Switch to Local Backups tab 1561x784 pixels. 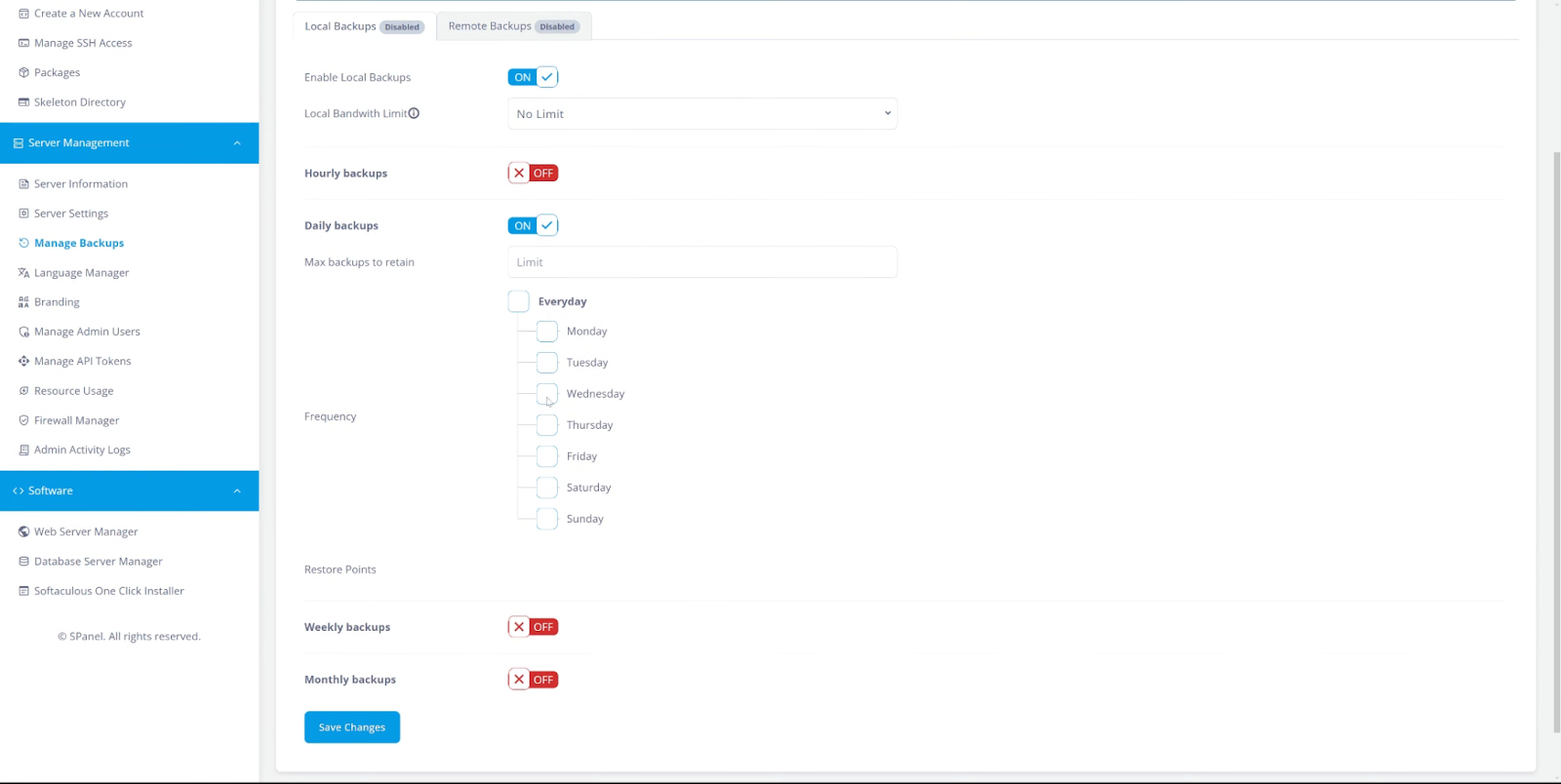pyautogui.click(x=364, y=26)
